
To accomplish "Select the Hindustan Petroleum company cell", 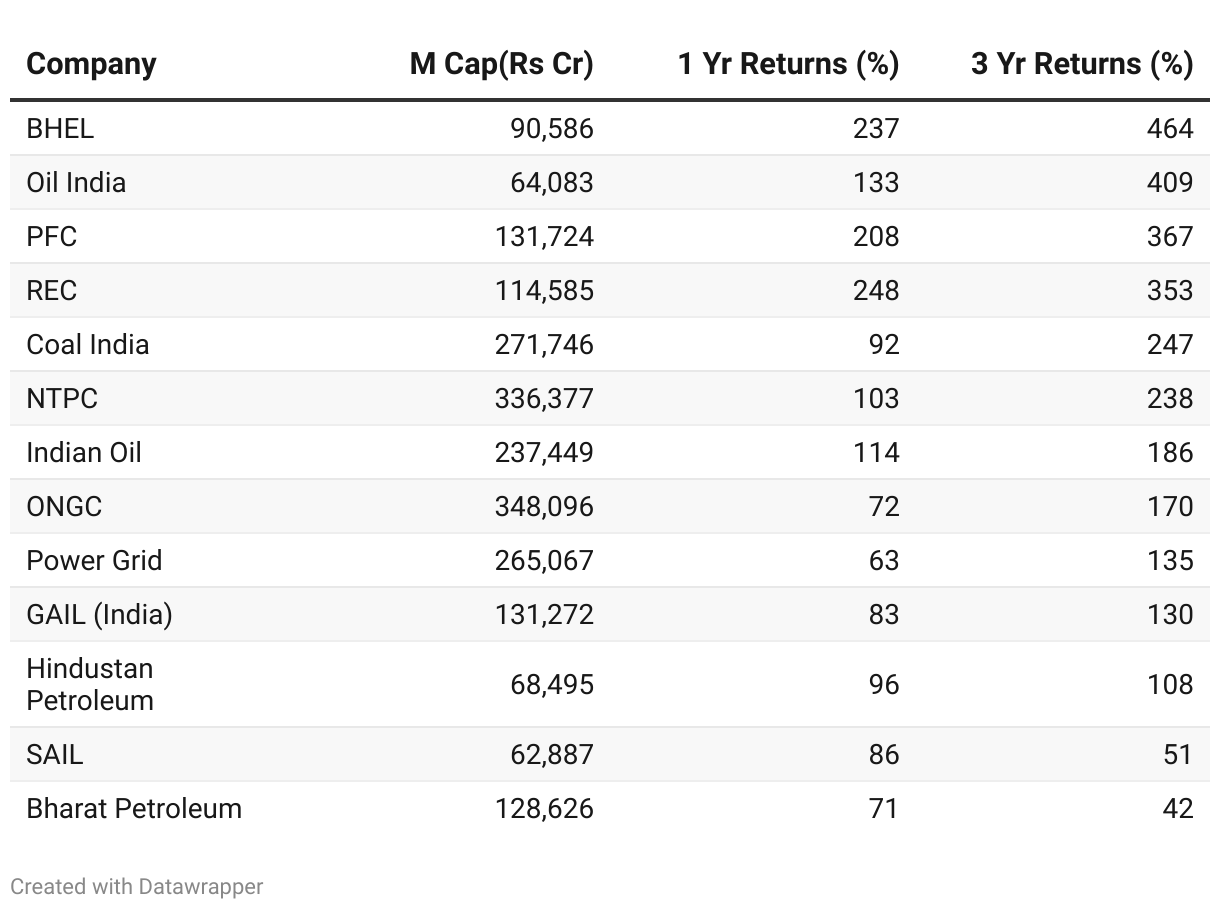I will pos(90,684).
